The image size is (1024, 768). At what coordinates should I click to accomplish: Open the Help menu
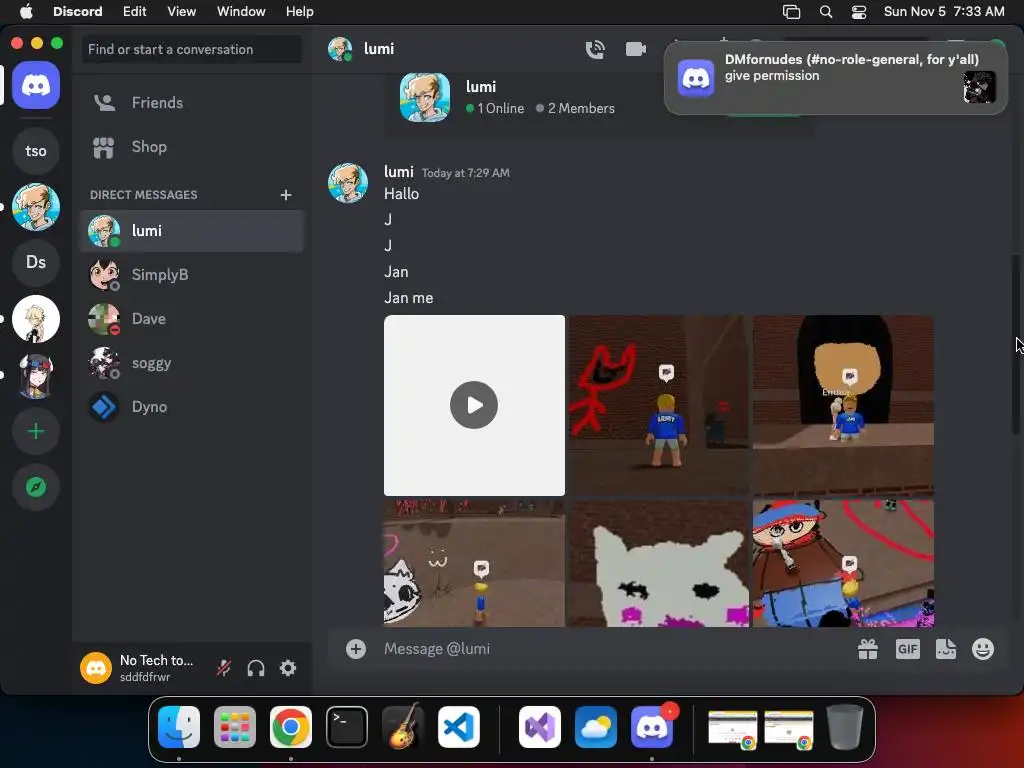tap(300, 12)
